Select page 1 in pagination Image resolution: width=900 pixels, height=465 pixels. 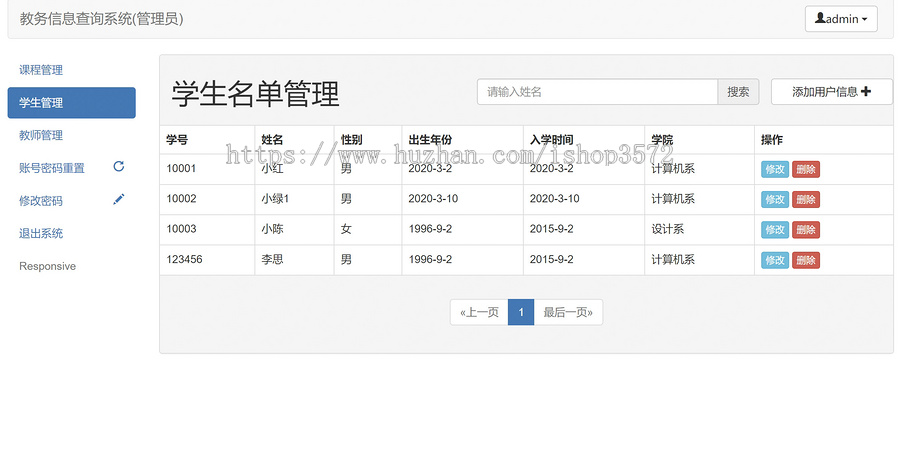(521, 312)
